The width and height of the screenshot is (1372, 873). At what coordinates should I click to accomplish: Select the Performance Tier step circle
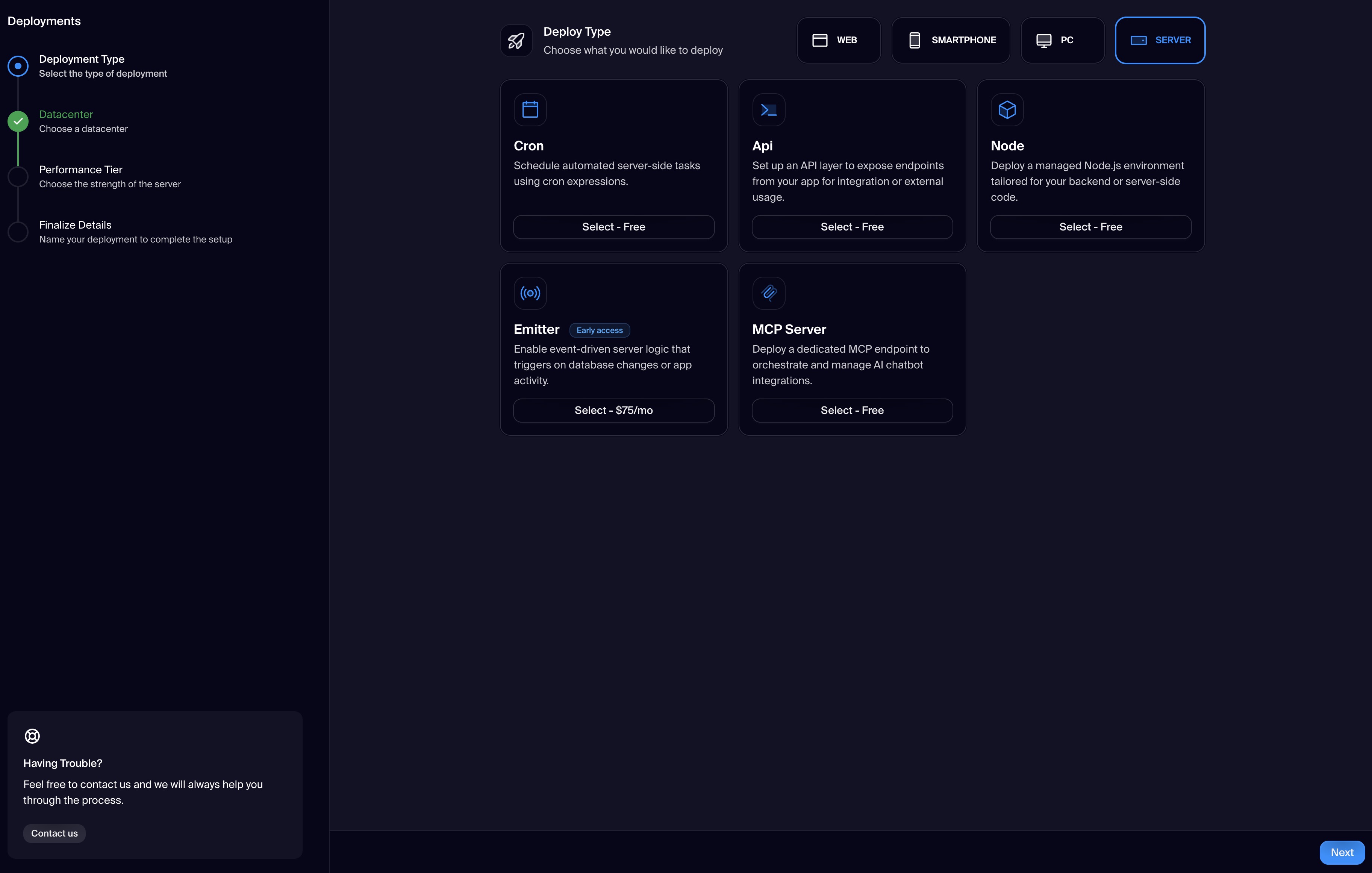(18, 177)
